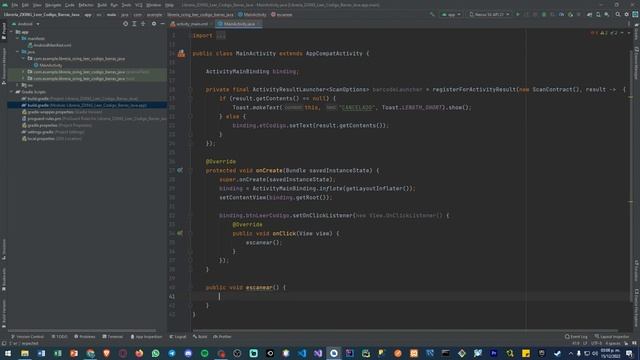Click override gutter icon beside onCreate

180,170
